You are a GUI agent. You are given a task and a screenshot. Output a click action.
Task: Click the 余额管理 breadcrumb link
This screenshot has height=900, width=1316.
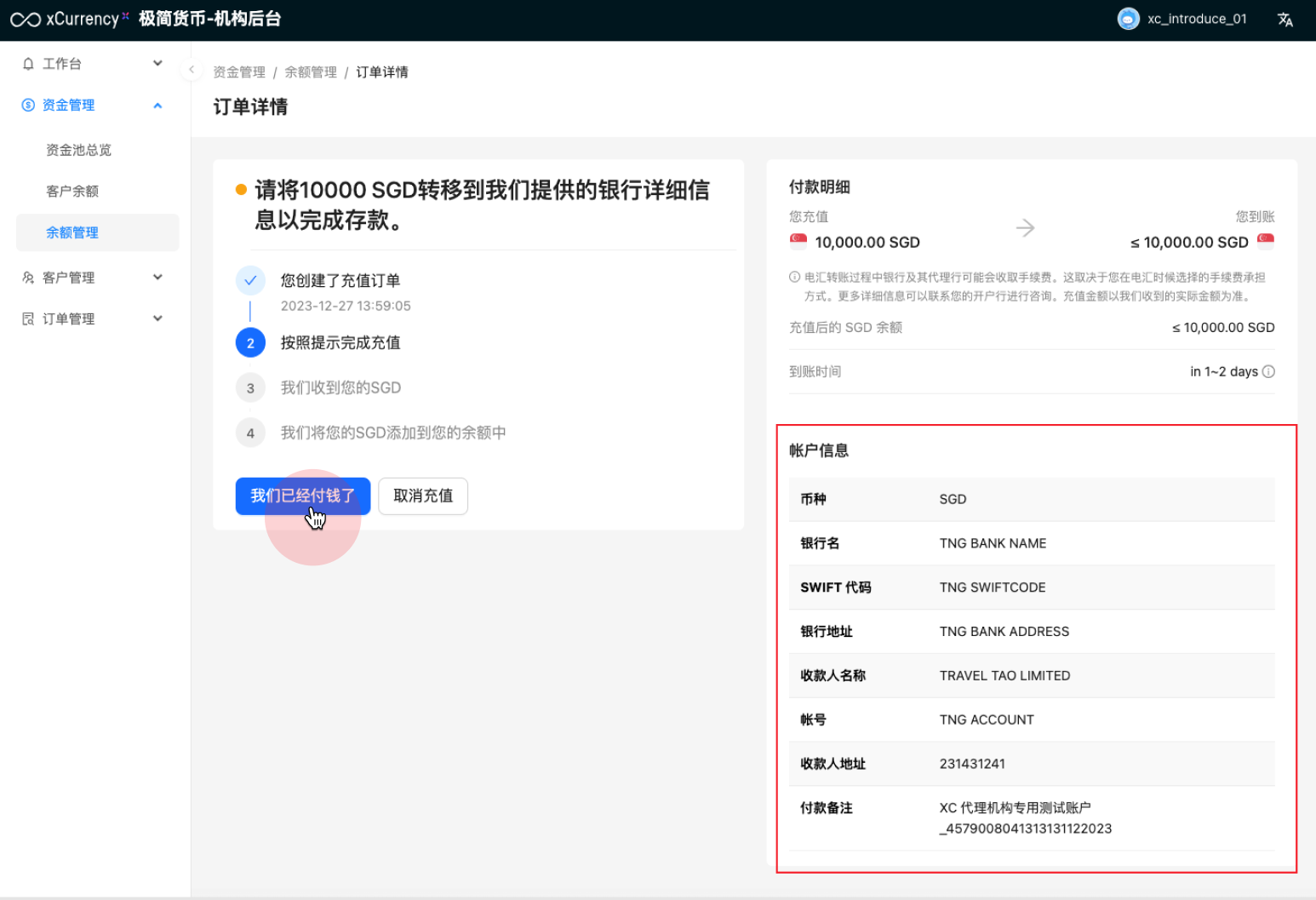[x=310, y=72]
